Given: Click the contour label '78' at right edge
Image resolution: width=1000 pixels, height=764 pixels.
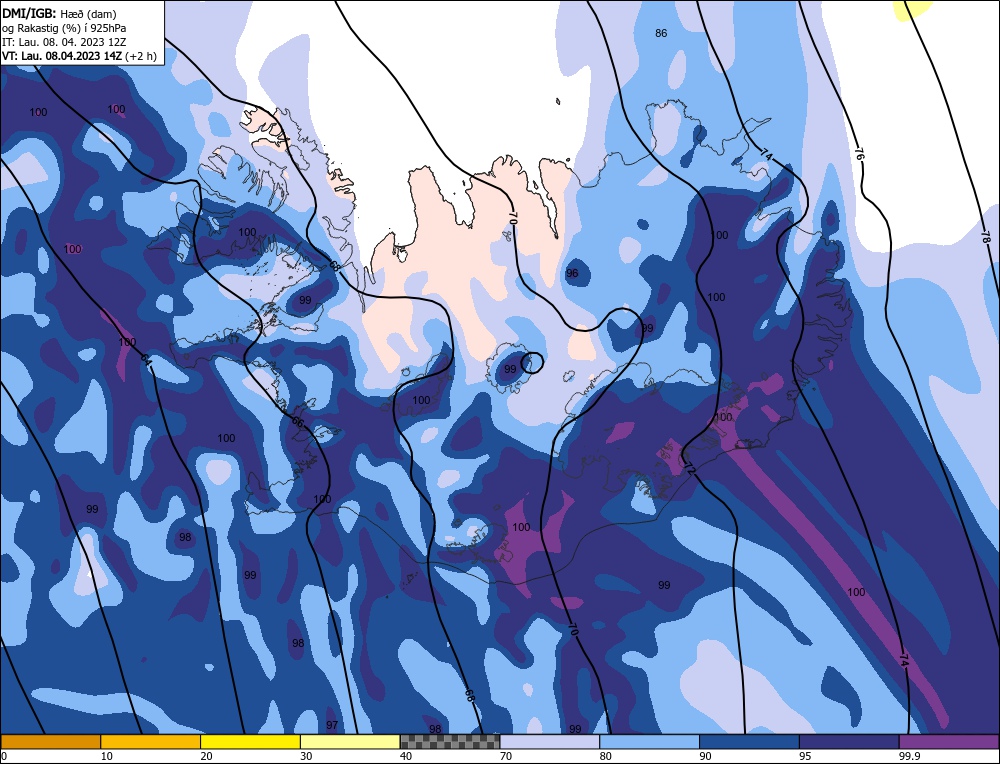Looking at the screenshot, I should click(x=986, y=237).
